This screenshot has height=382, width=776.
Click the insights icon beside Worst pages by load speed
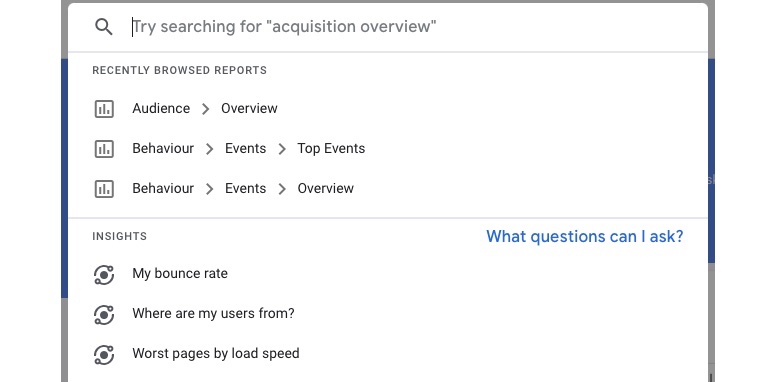[x=104, y=355]
